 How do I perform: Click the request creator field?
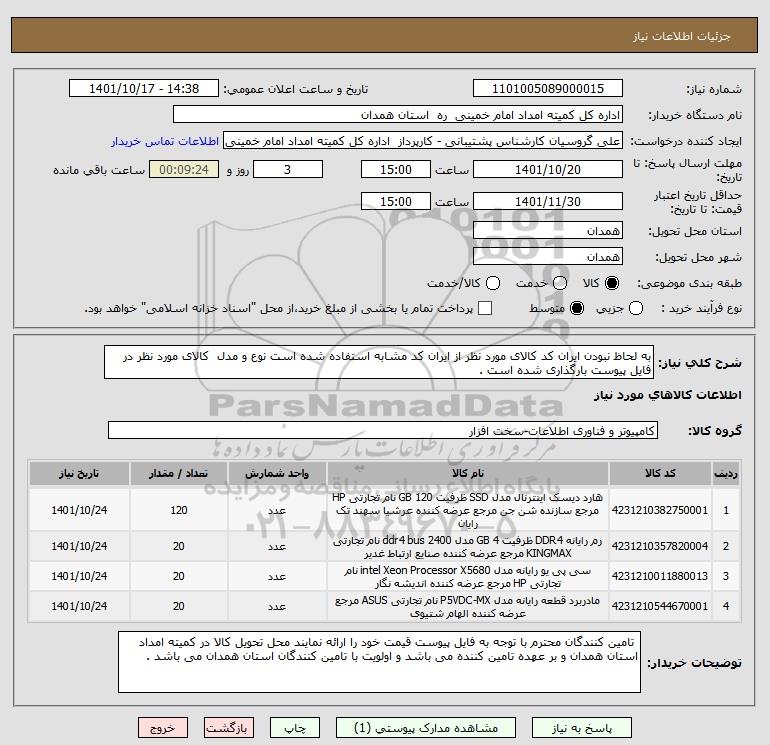[423, 141]
